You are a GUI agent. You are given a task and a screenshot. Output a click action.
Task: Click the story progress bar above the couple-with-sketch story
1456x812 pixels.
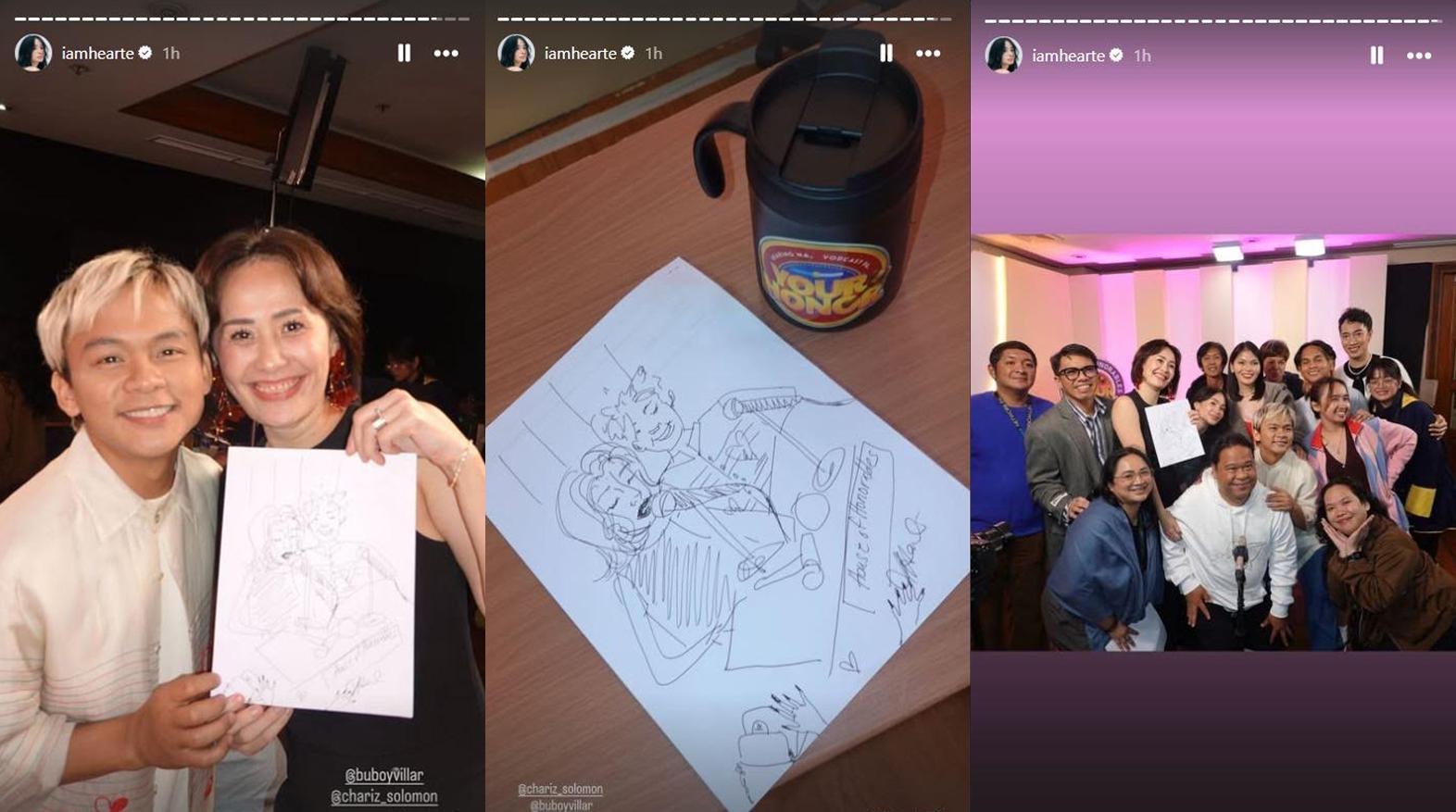tap(242, 19)
